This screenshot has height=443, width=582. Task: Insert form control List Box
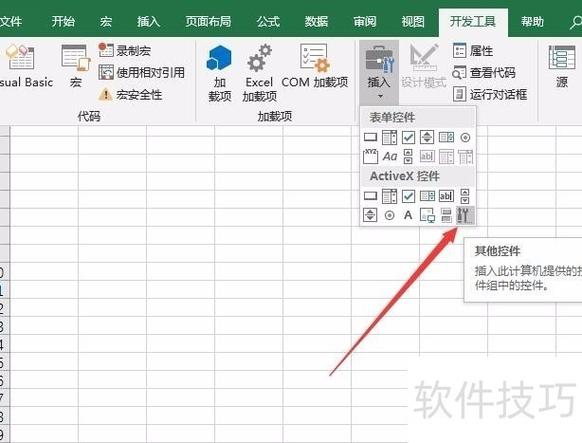coord(446,138)
